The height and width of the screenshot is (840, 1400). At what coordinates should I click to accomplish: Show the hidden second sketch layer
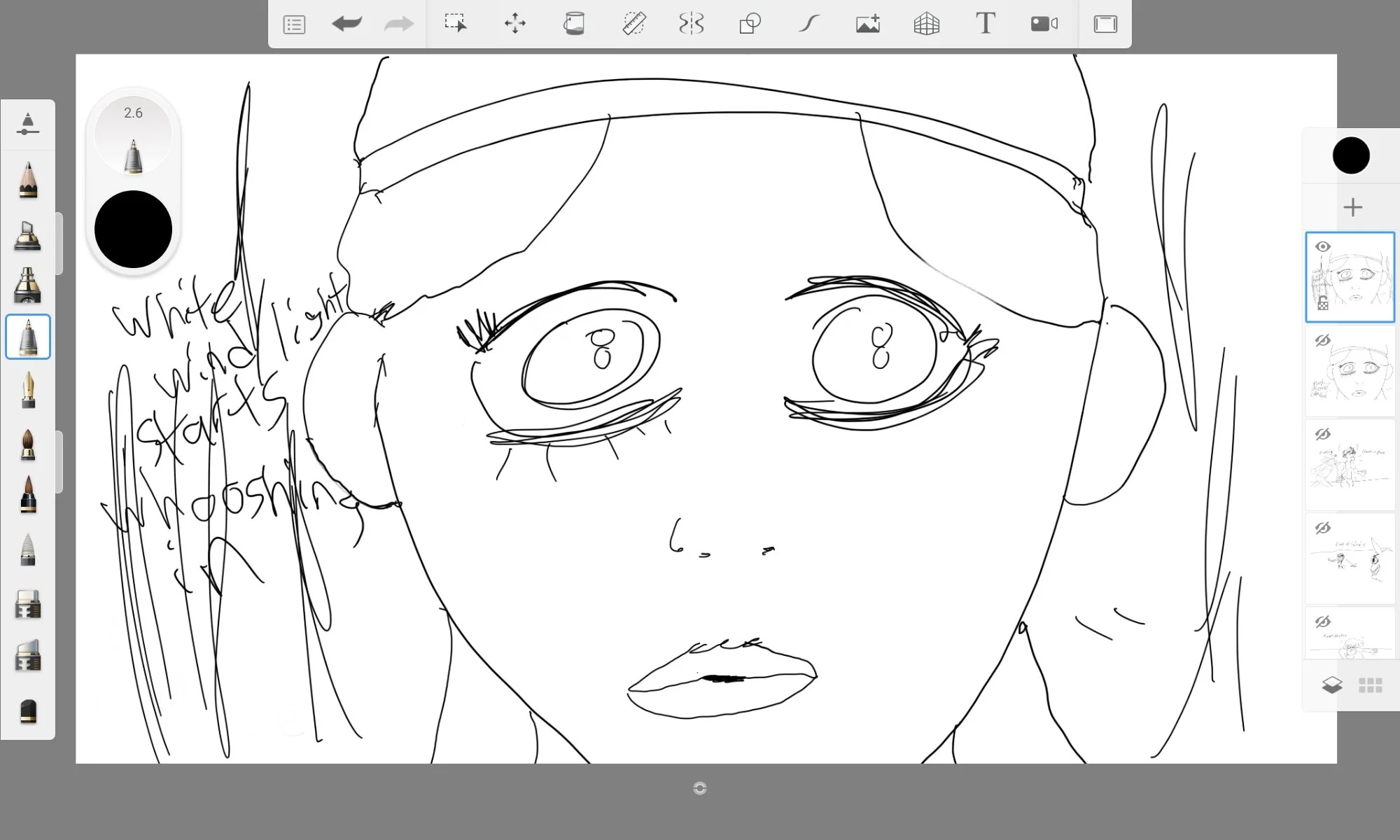pyautogui.click(x=1323, y=341)
